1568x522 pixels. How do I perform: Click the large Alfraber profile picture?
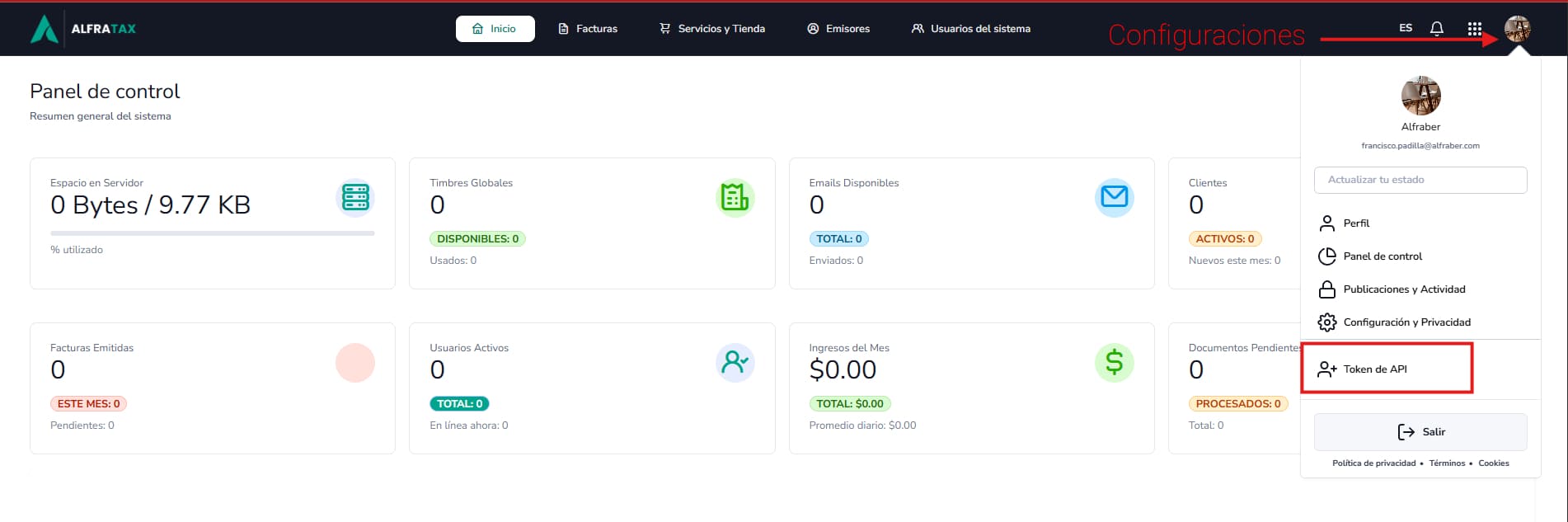click(1420, 96)
